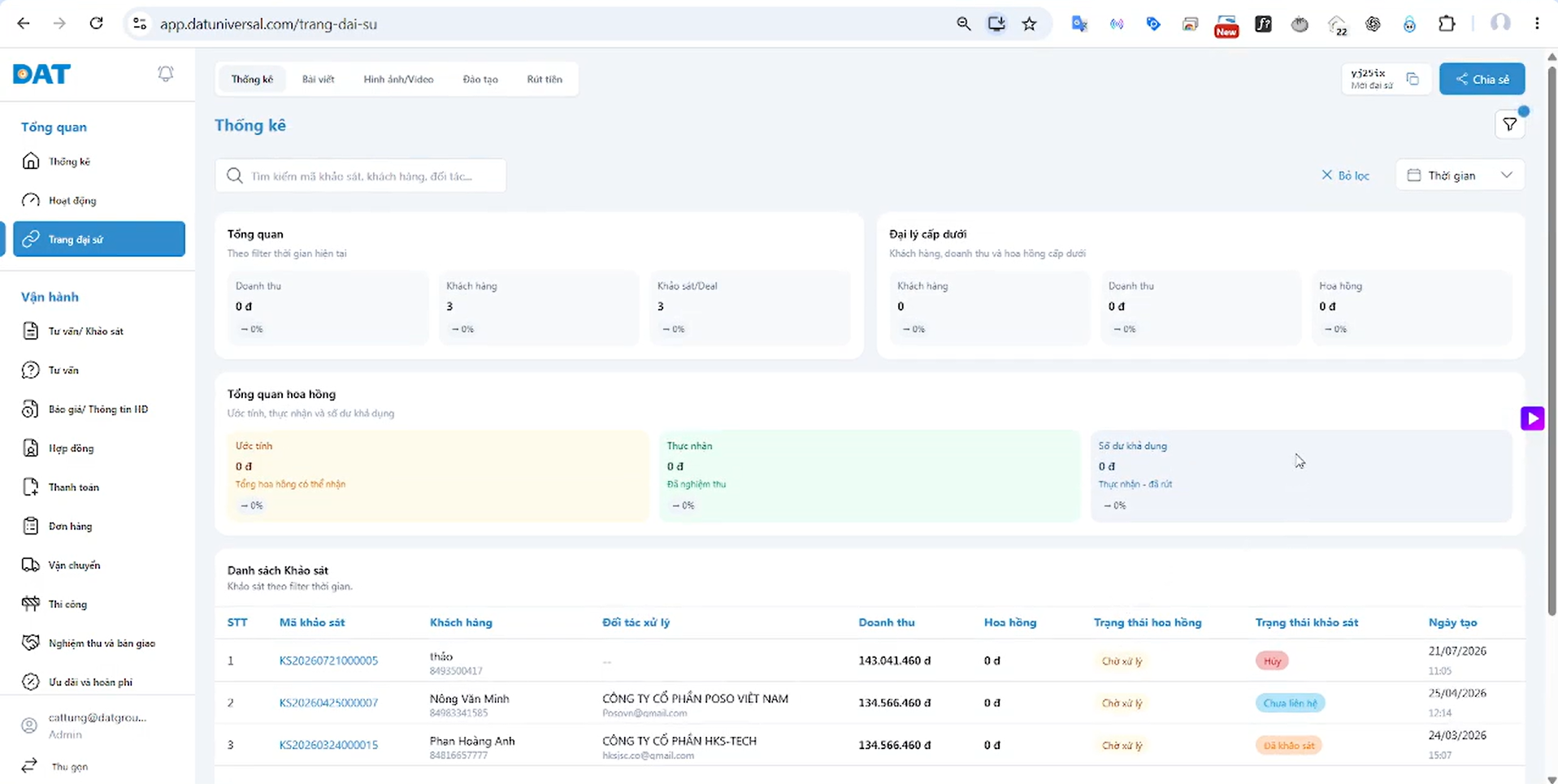Open survey KS20260425000007

[x=328, y=703]
